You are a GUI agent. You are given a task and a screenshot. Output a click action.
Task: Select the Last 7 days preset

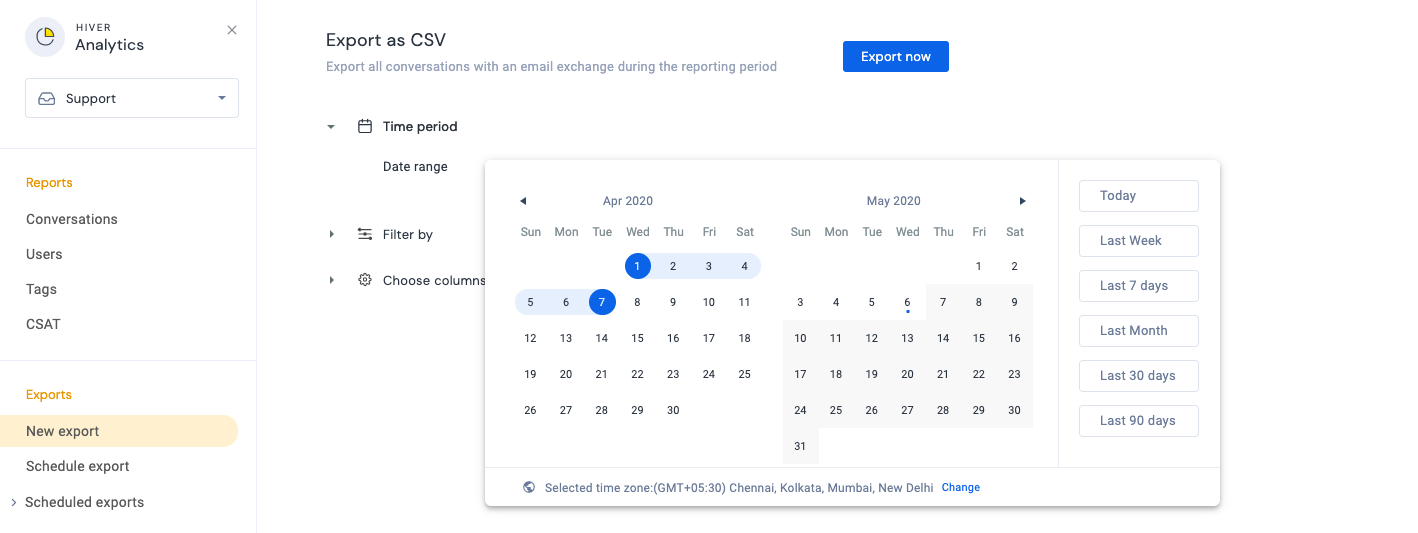click(1139, 286)
